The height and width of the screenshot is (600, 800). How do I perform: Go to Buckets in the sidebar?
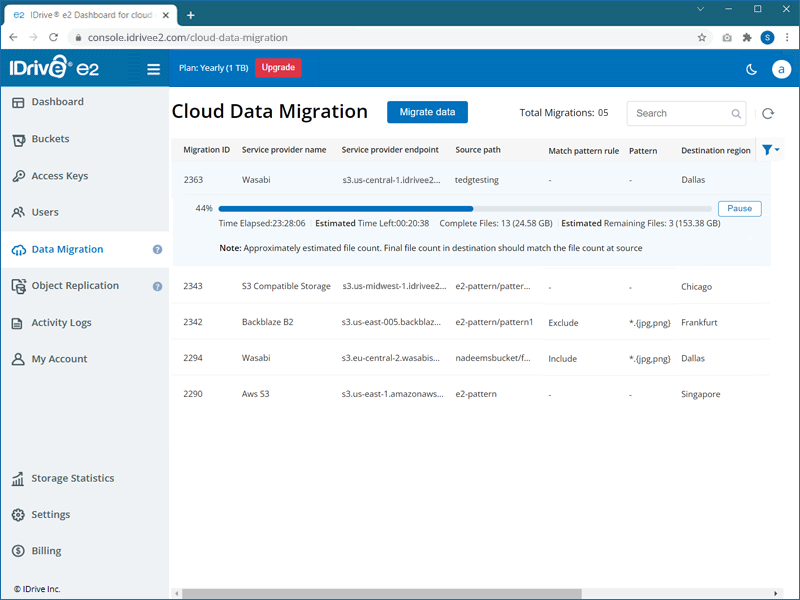[50, 139]
